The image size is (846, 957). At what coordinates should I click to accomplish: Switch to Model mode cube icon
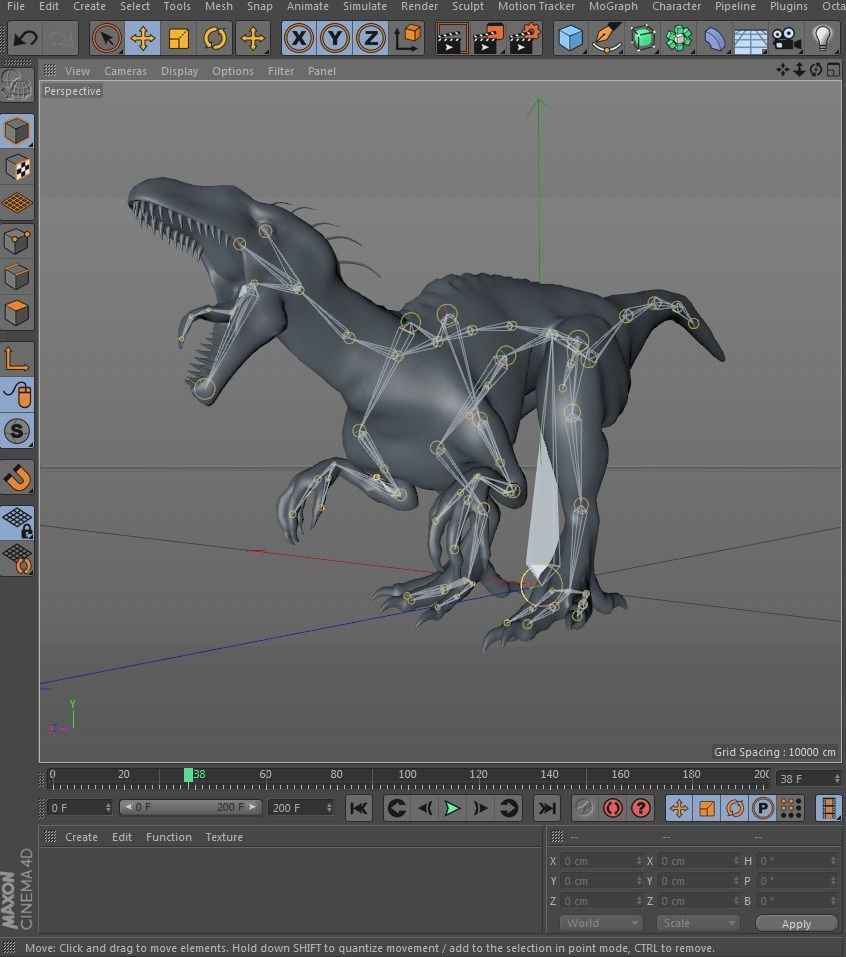coord(17,131)
